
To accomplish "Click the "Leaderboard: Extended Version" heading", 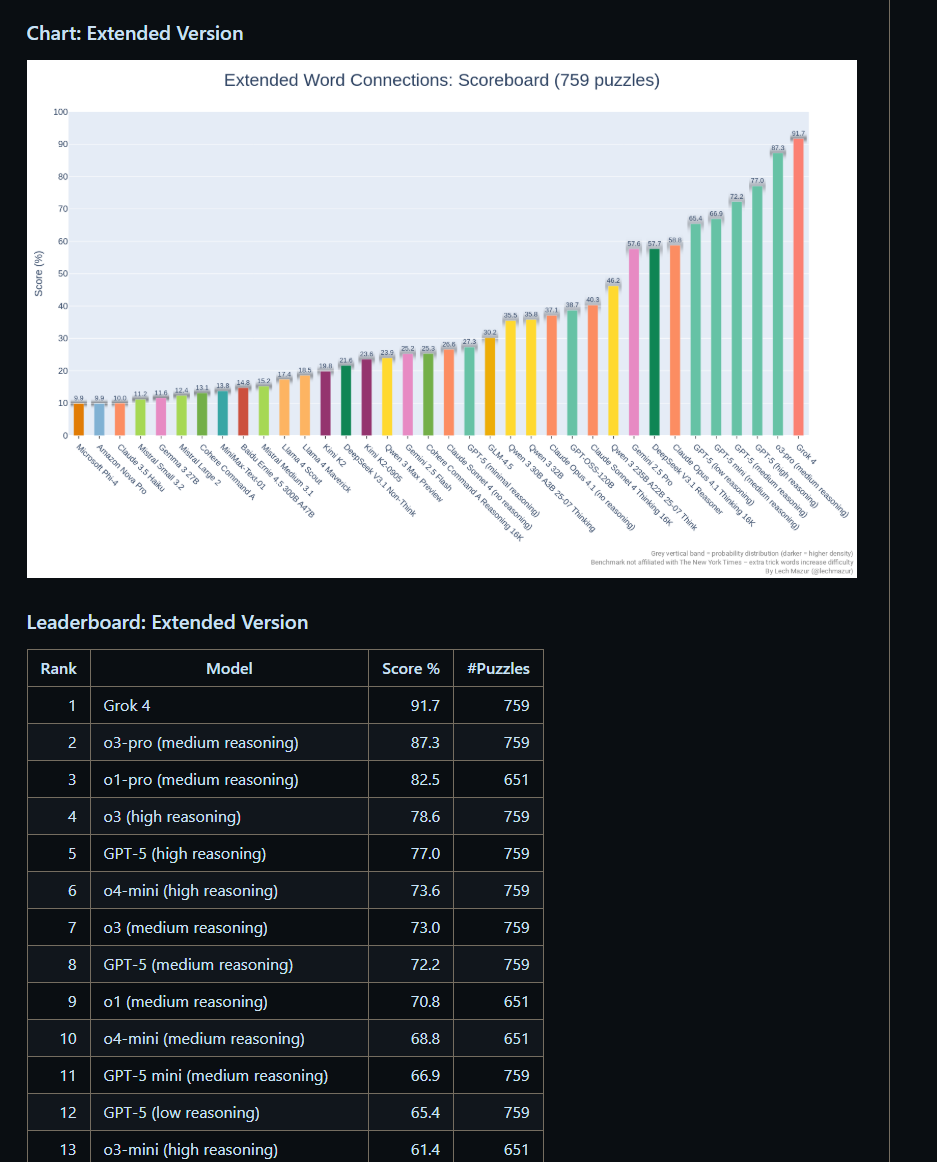I will point(168,622).
